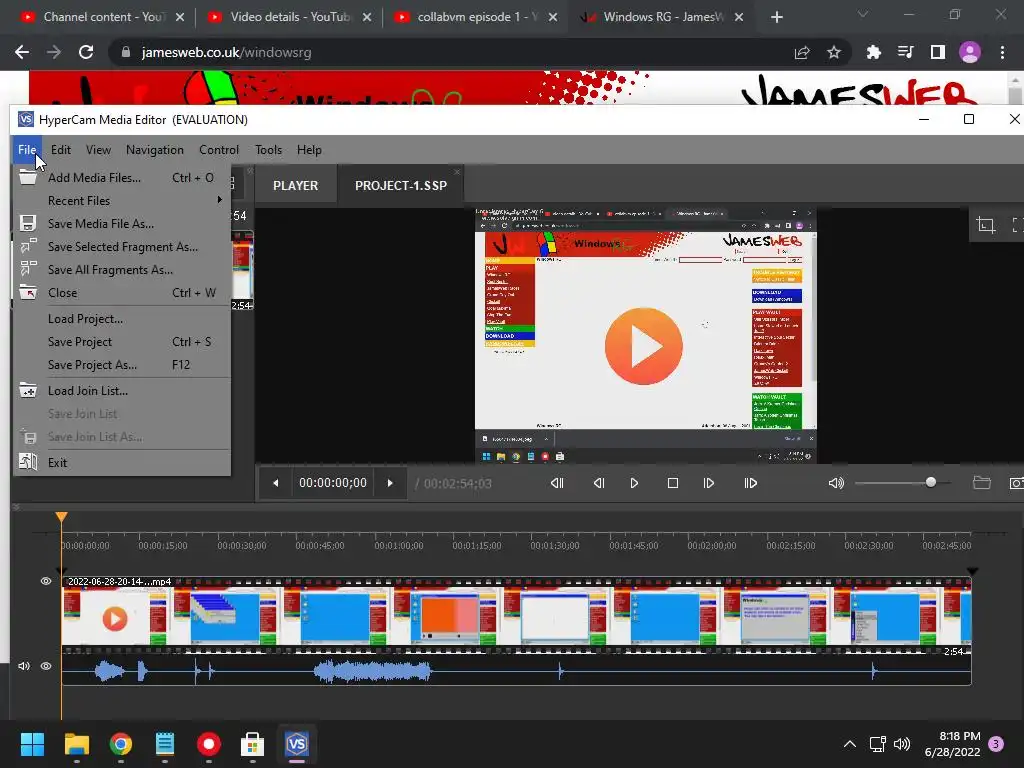Open a new Chrome tab

point(776,17)
